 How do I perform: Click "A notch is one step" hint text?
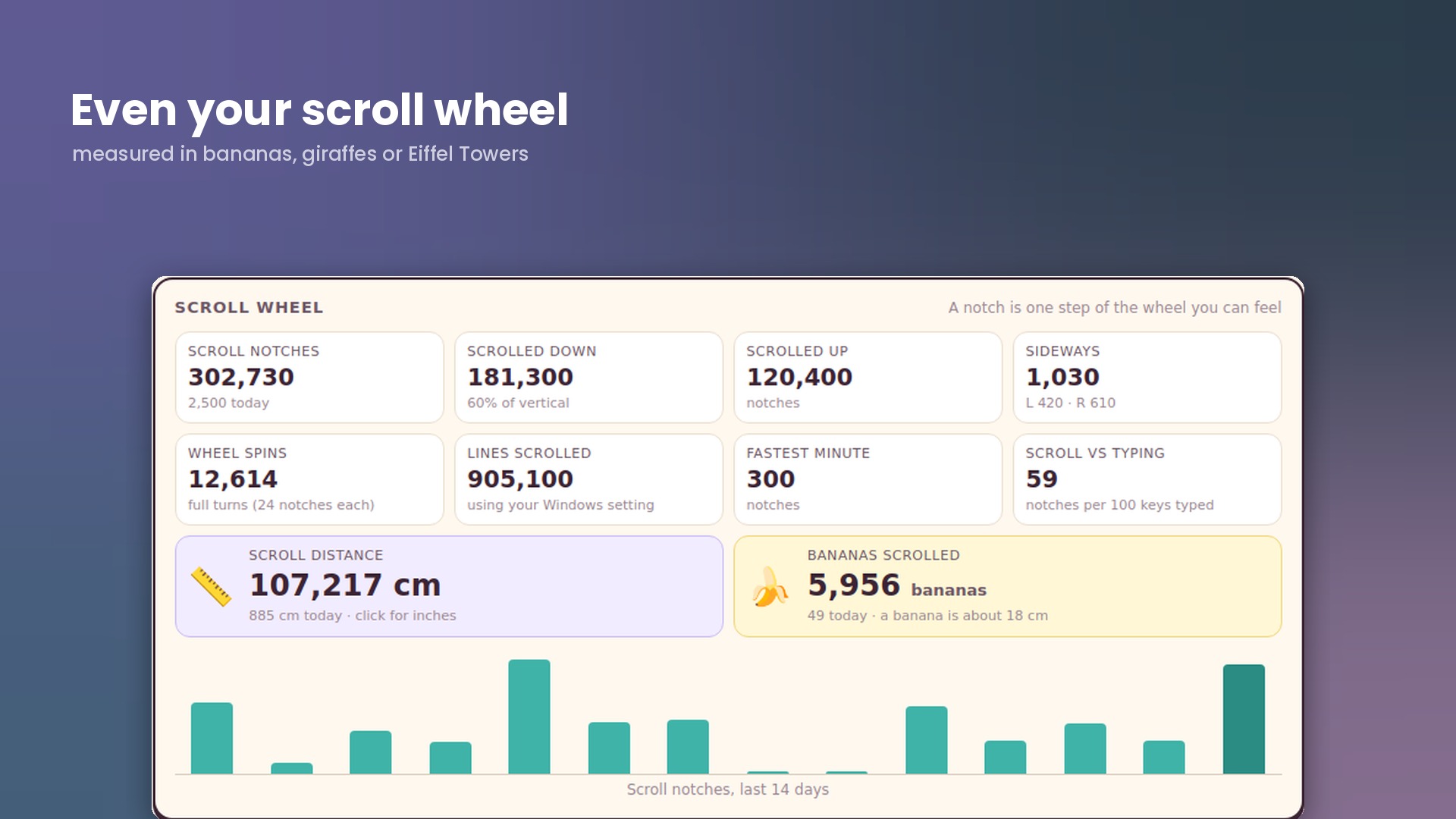point(1115,307)
